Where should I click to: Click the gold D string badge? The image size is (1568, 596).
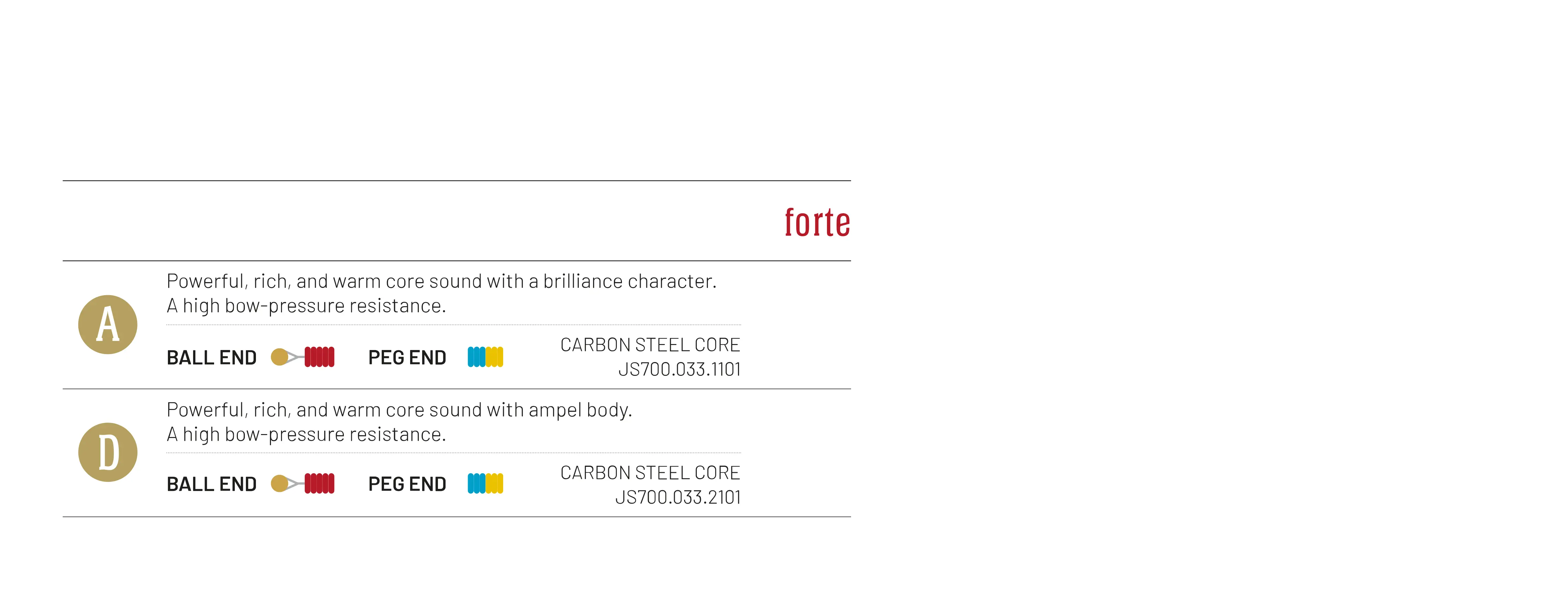pos(108,452)
